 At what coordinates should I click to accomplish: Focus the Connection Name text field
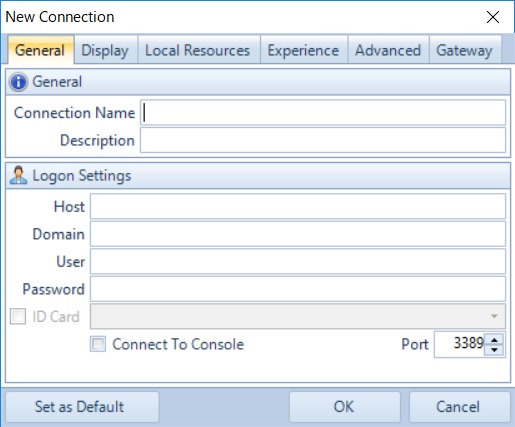tap(323, 113)
